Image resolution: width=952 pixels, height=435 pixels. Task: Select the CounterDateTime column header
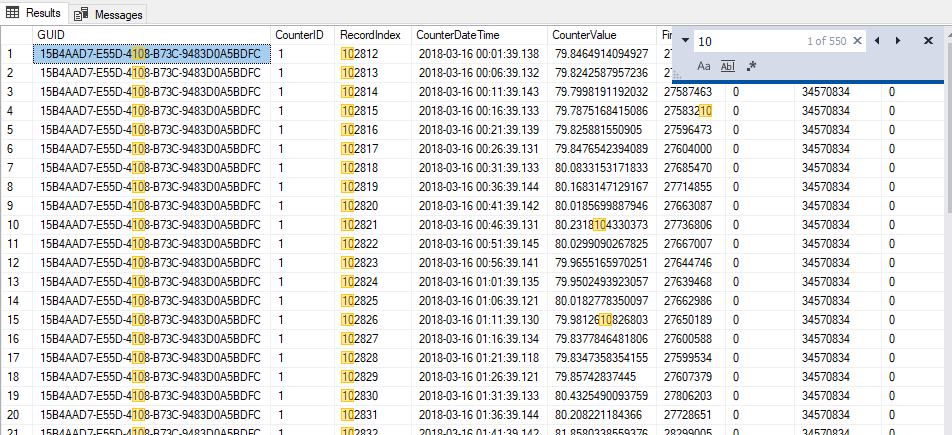coord(479,35)
